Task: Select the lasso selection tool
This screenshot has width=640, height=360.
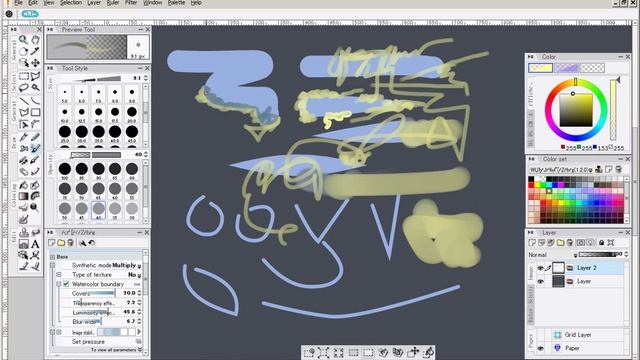Action: pos(24,87)
